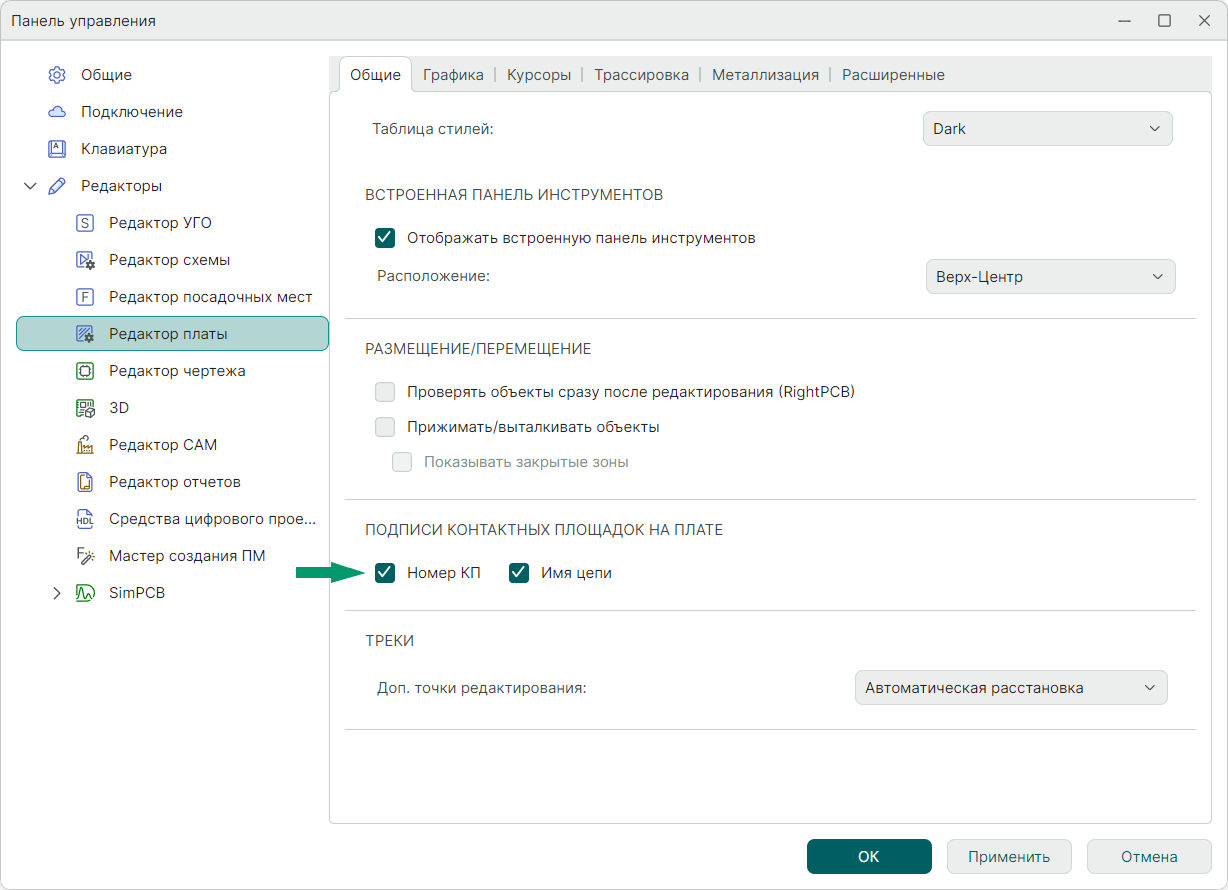Click the Отмена button

[1149, 857]
